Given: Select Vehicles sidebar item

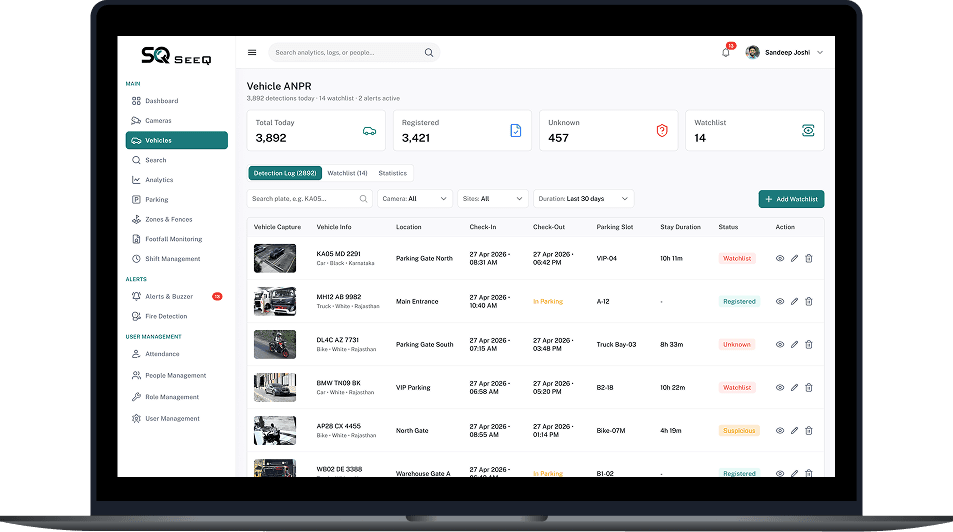Looking at the screenshot, I should [176, 140].
